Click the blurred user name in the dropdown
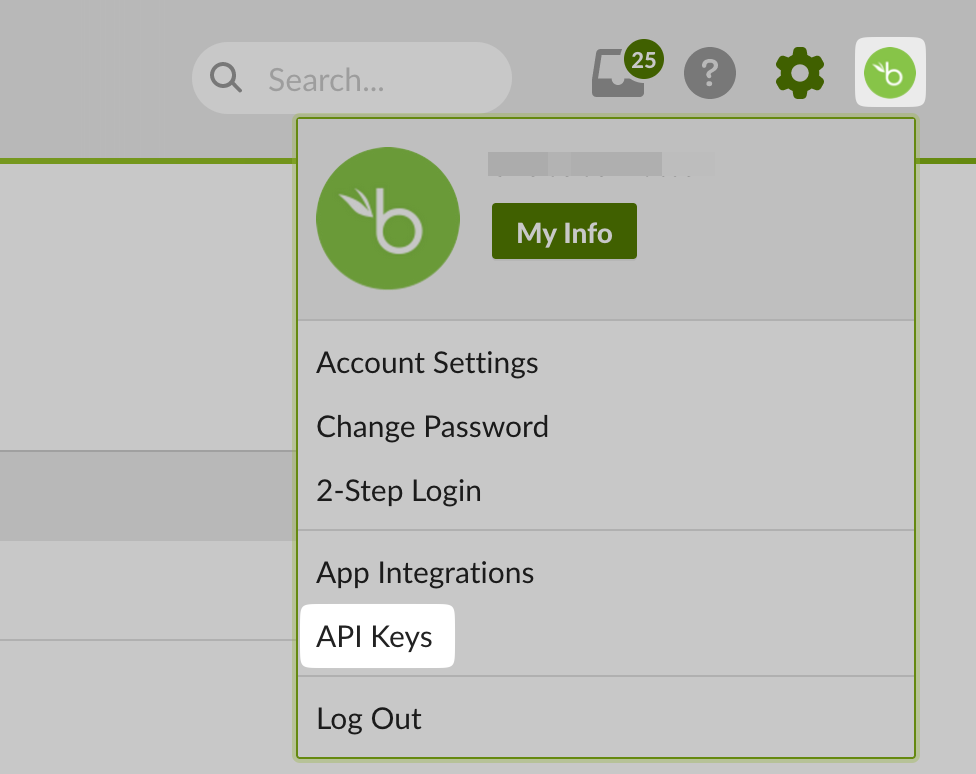976x774 pixels. pos(601,164)
